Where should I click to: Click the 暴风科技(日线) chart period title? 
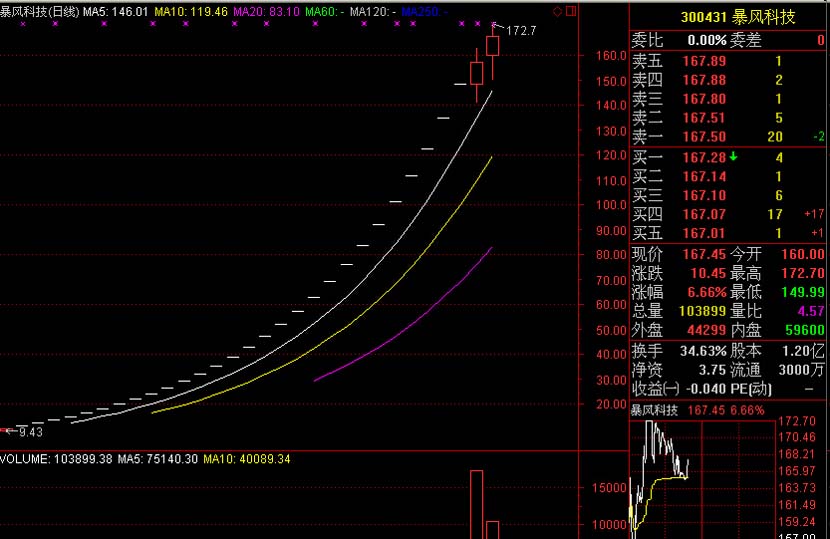(39, 10)
